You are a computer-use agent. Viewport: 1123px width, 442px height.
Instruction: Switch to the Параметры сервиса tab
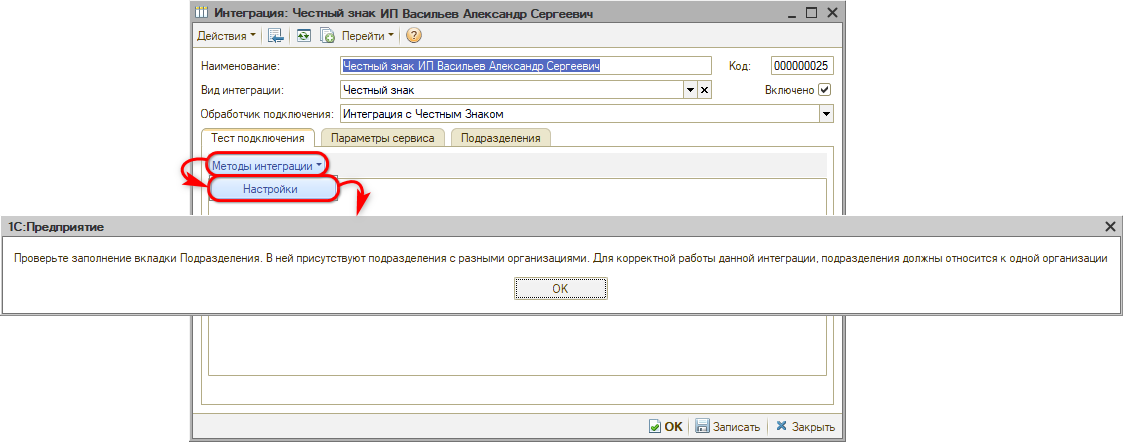click(382, 138)
